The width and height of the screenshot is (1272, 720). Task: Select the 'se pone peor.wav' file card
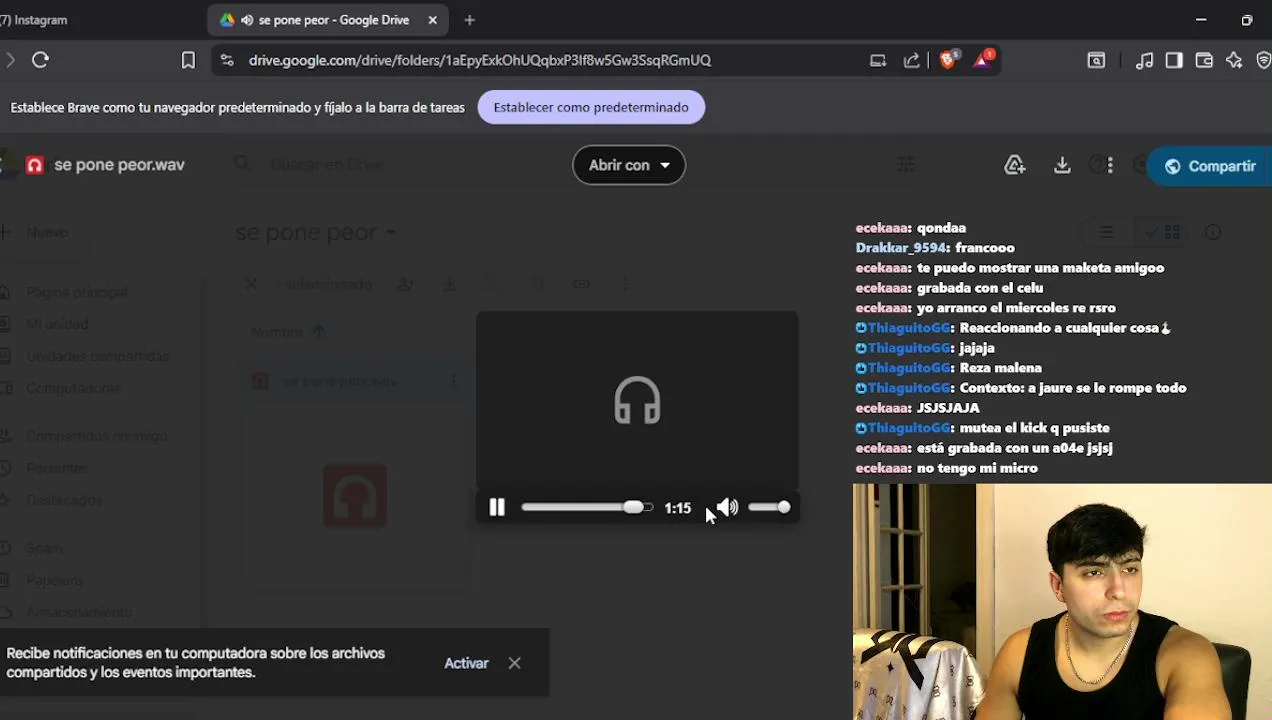[x=355, y=476]
